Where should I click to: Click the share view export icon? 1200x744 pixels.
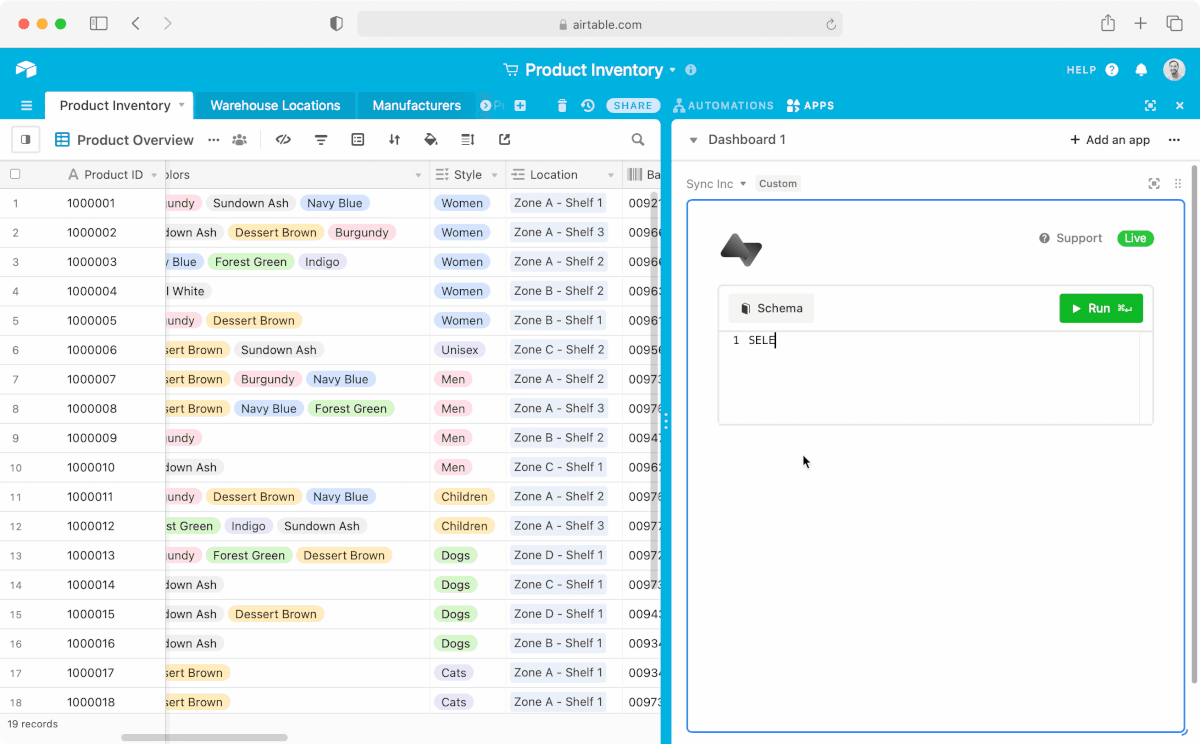[504, 140]
